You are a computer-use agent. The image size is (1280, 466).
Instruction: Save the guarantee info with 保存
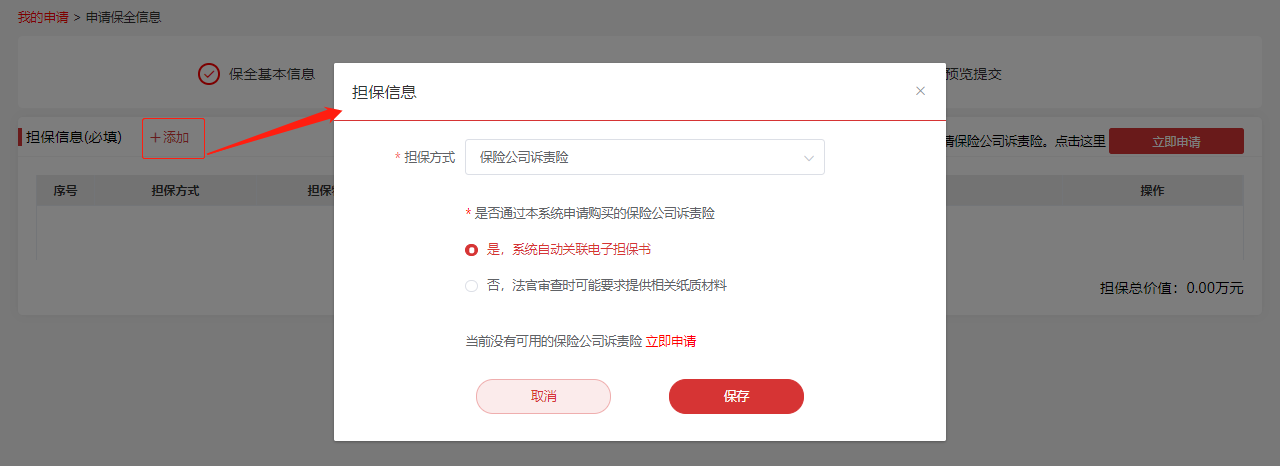736,396
